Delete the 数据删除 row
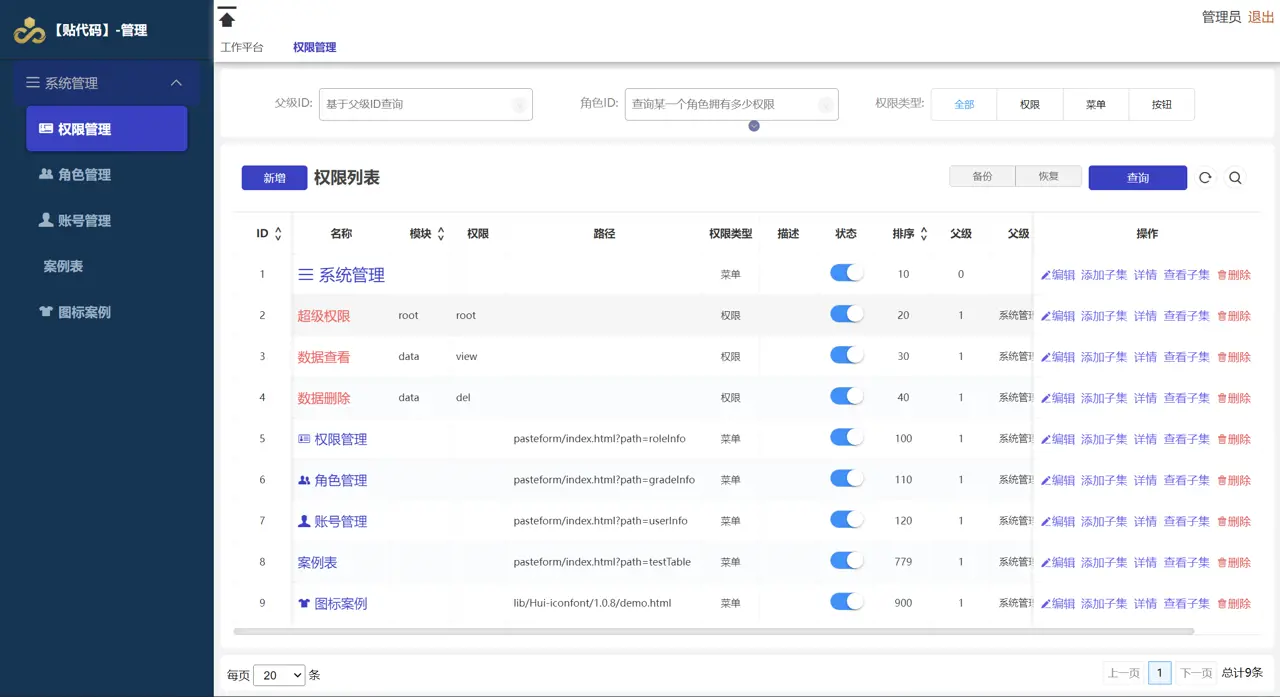 tap(1234, 398)
